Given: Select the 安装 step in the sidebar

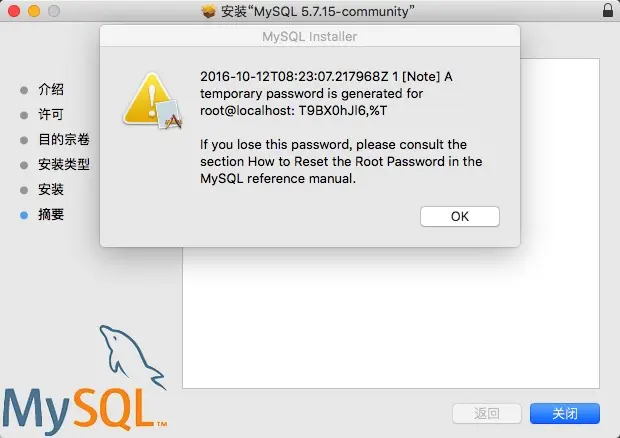Looking at the screenshot, I should pyautogui.click(x=51, y=189).
